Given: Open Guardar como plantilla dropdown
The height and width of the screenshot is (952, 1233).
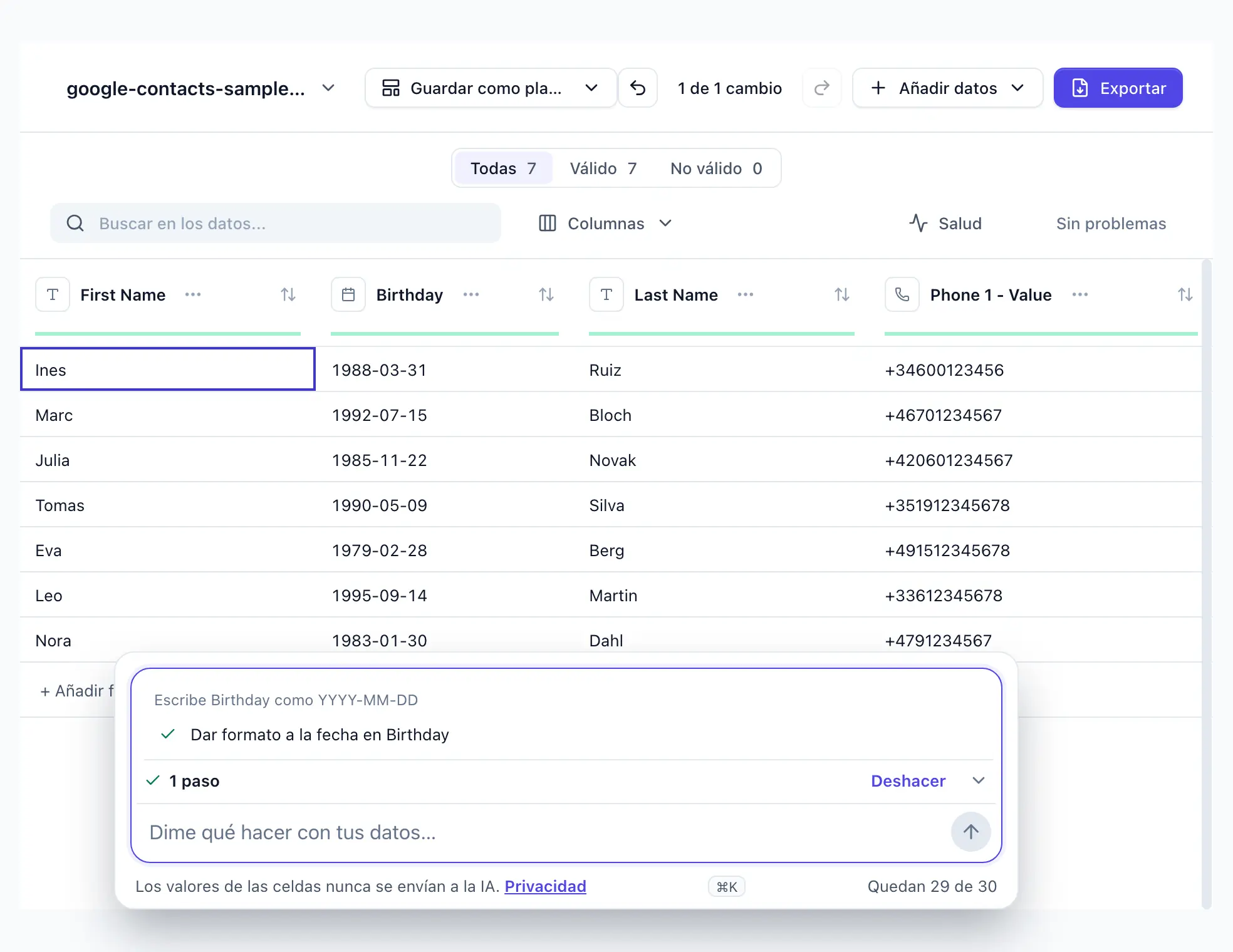Looking at the screenshot, I should tap(491, 88).
